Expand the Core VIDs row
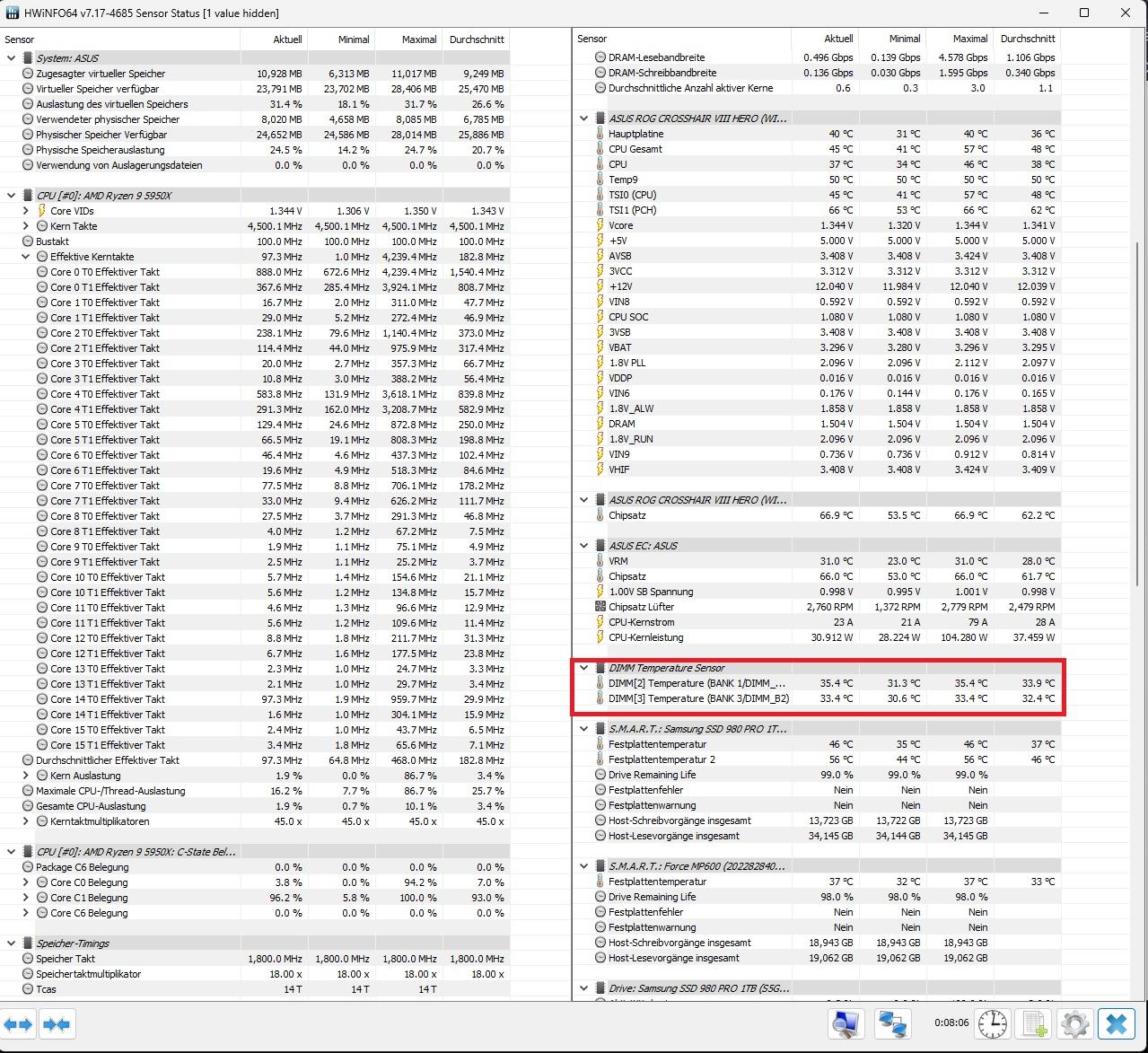The height and width of the screenshot is (1053, 1148). coord(26,211)
